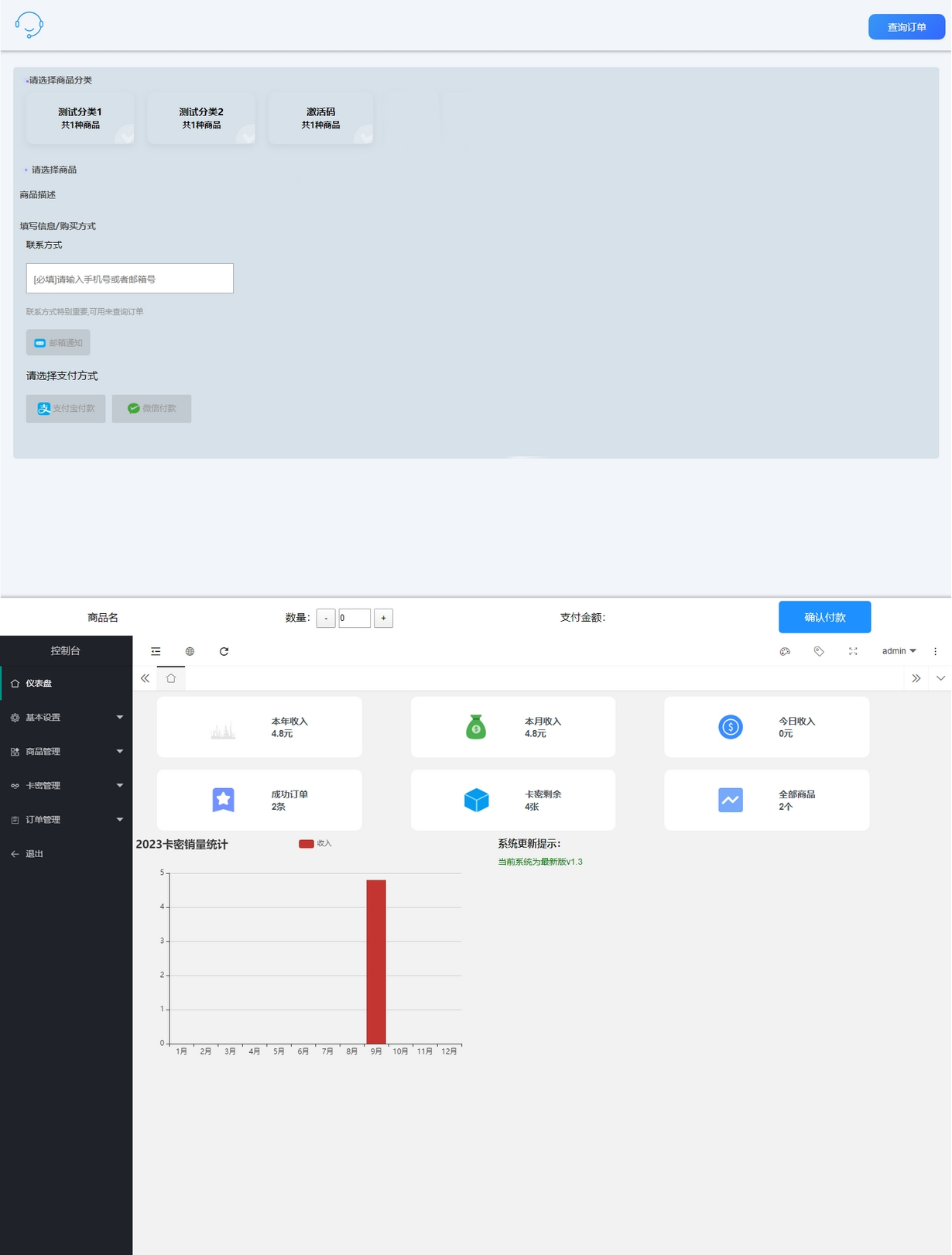Select the 微信付款 payment option
The height and width of the screenshot is (1255, 952).
(152, 408)
